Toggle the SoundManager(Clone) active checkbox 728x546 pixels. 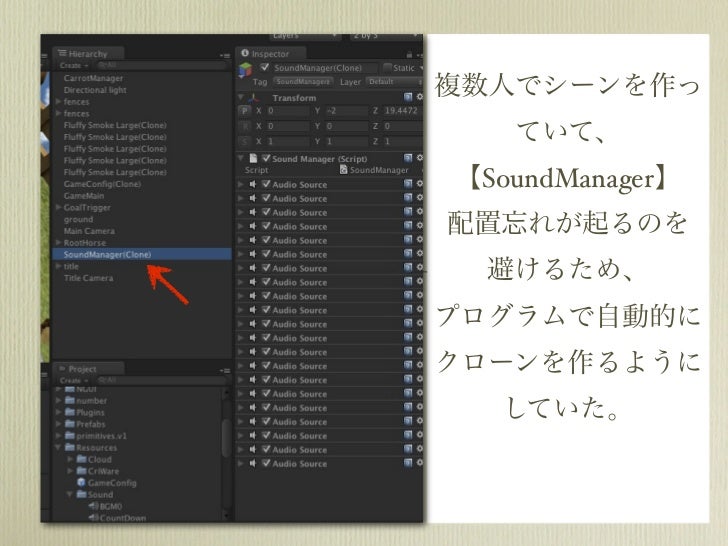point(265,67)
